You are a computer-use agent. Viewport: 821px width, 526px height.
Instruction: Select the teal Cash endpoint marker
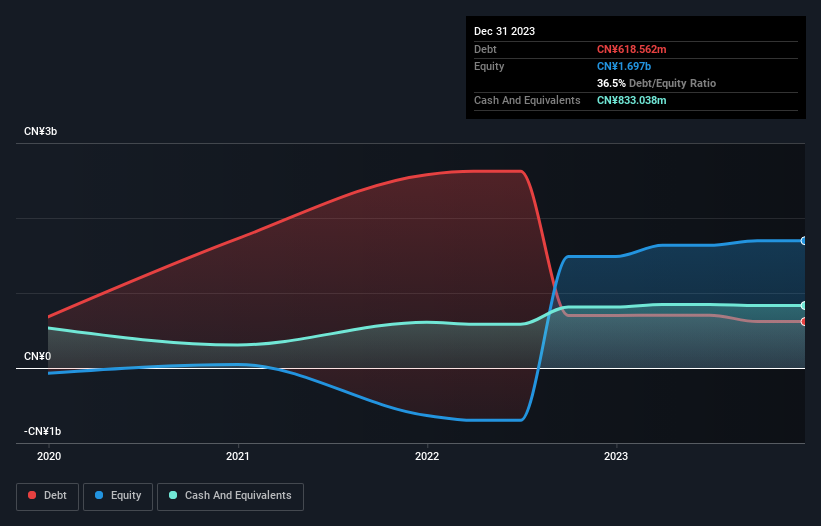coord(804,306)
